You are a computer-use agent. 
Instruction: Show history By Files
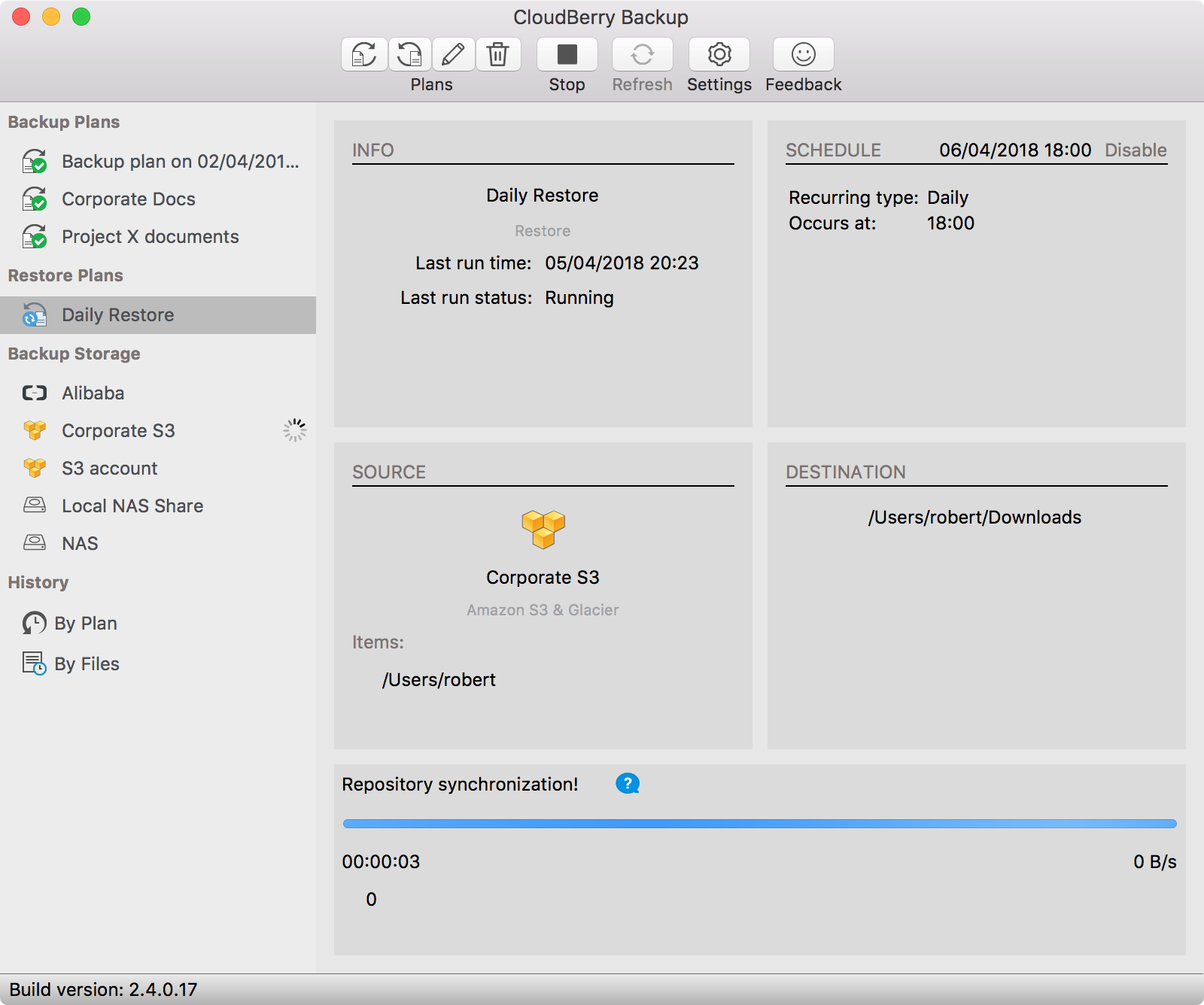(158, 663)
